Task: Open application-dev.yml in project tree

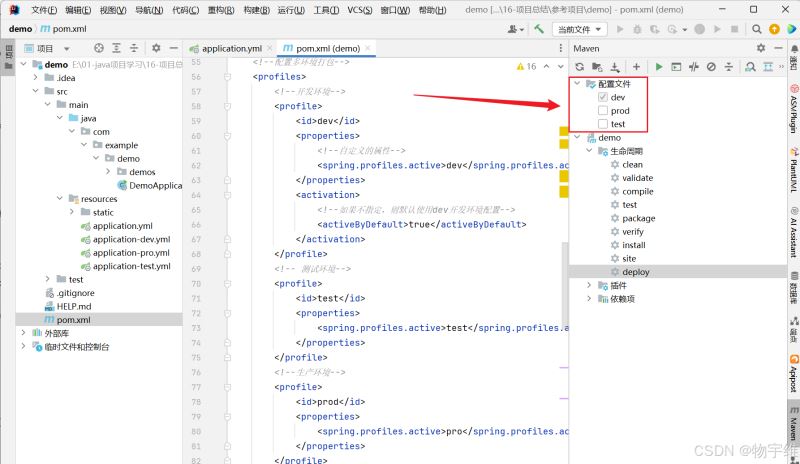Action: click(131, 239)
